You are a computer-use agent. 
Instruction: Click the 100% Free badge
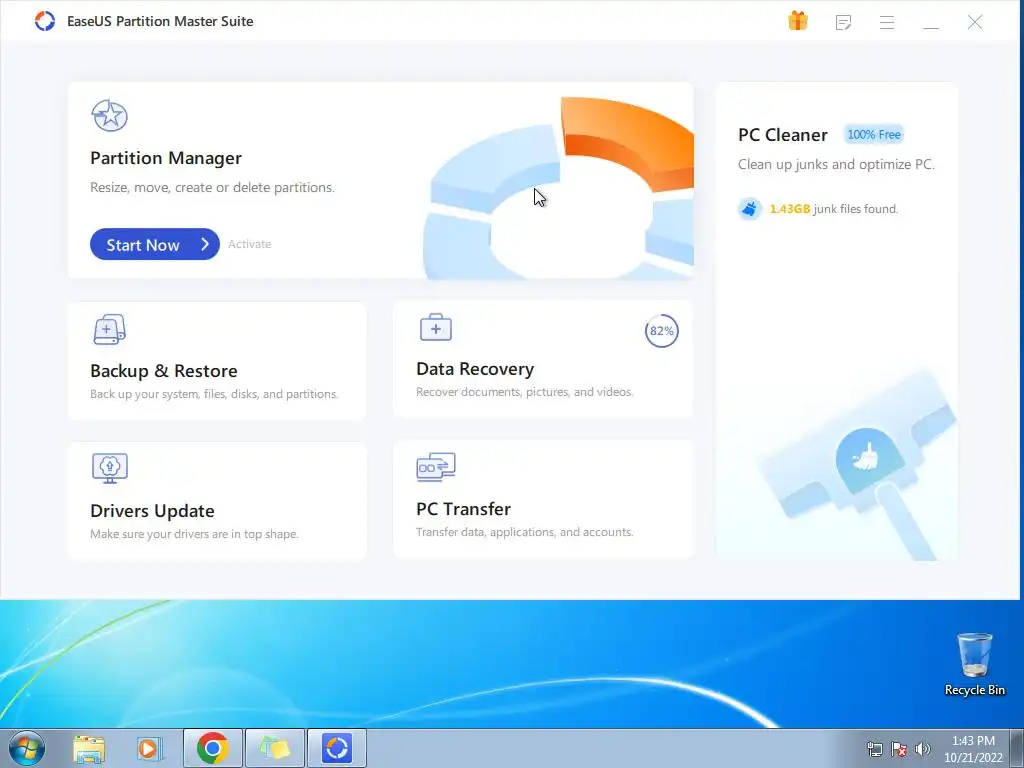[874, 135]
